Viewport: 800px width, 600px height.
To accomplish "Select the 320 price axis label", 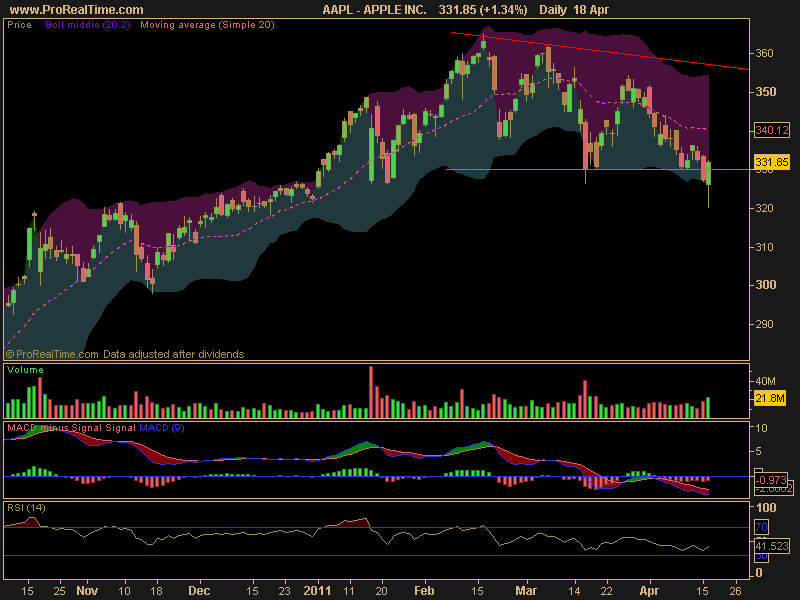I will 764,208.
